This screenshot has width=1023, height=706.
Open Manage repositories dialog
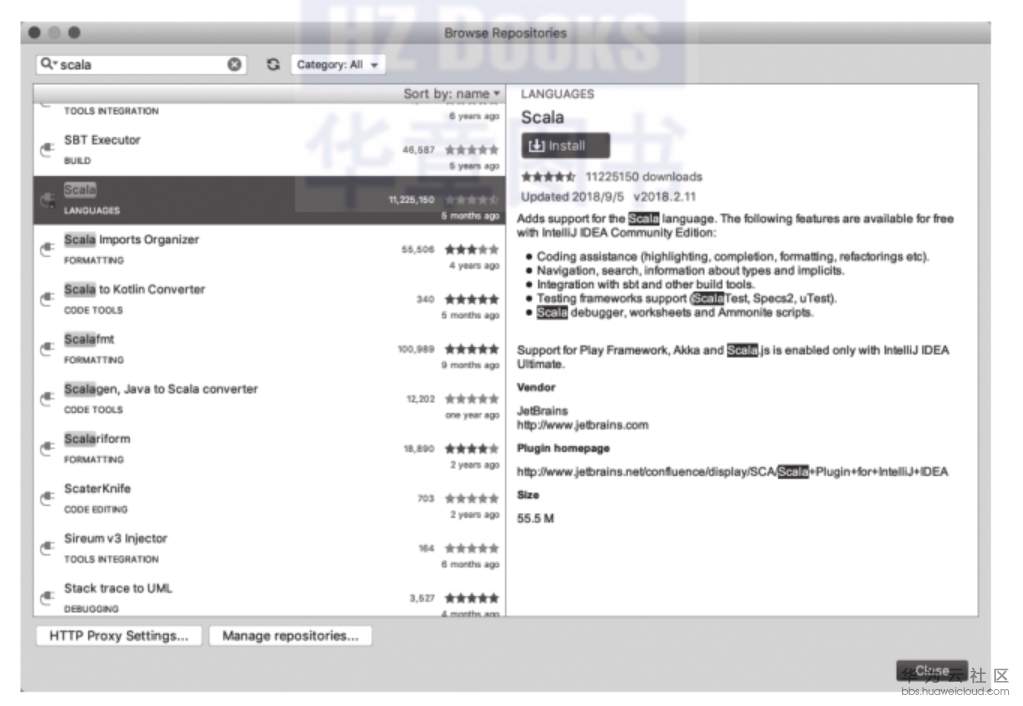[x=290, y=636]
